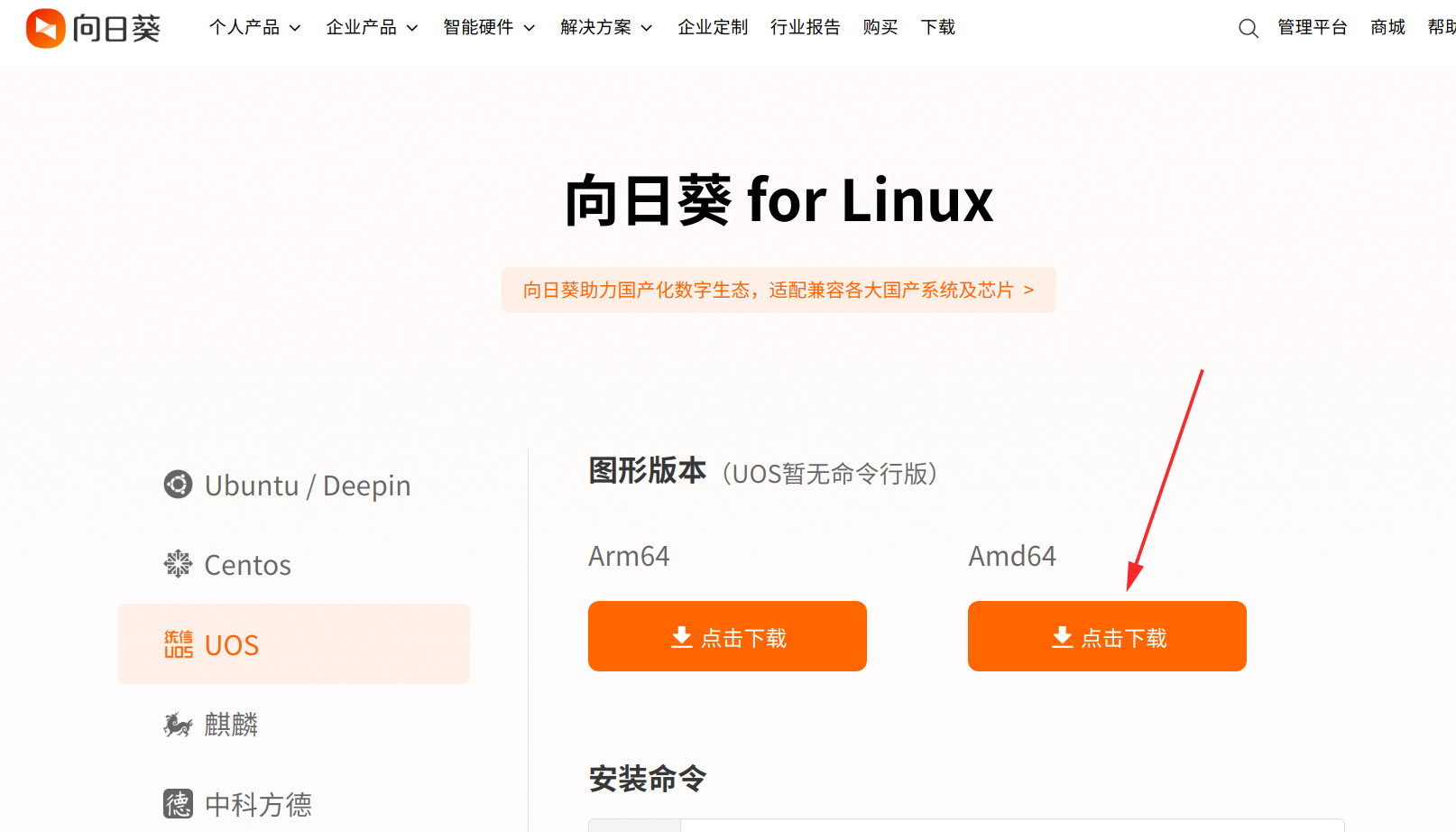Viewport: 1456px width, 832px height.
Task: Choose the 麒麟 Kylin icon
Action: point(178,724)
